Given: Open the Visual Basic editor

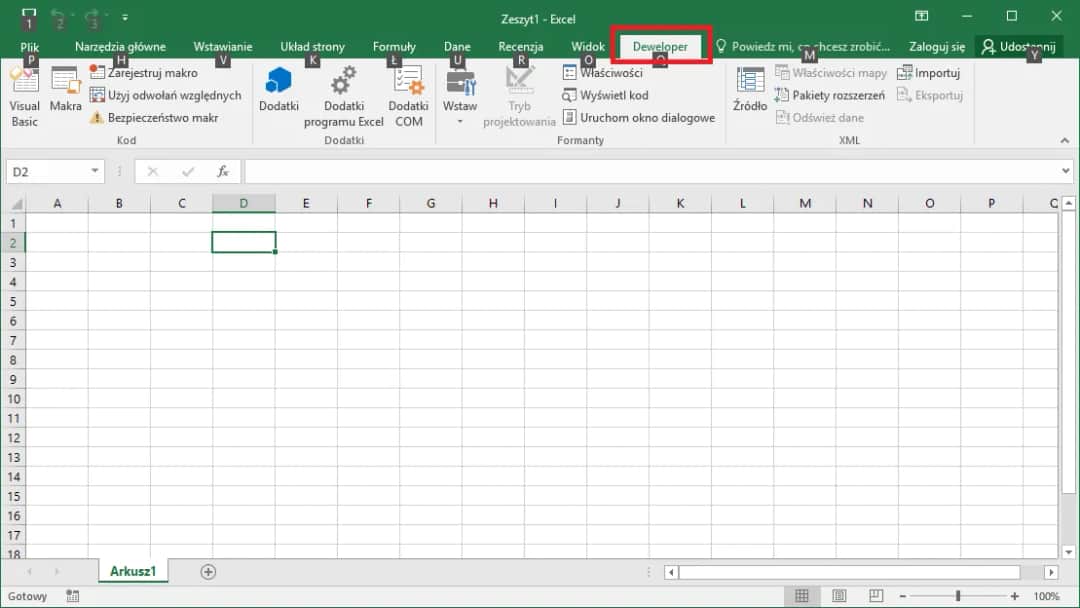Looking at the screenshot, I should tap(24, 95).
